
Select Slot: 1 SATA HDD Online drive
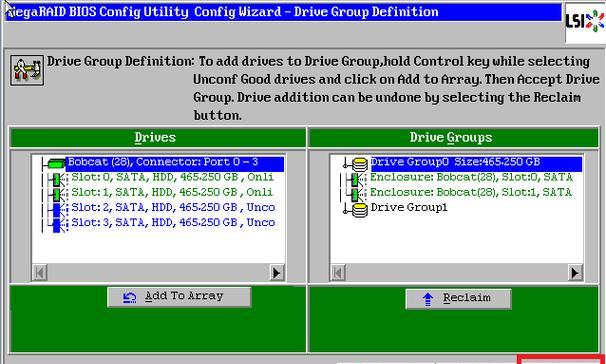coord(173,192)
